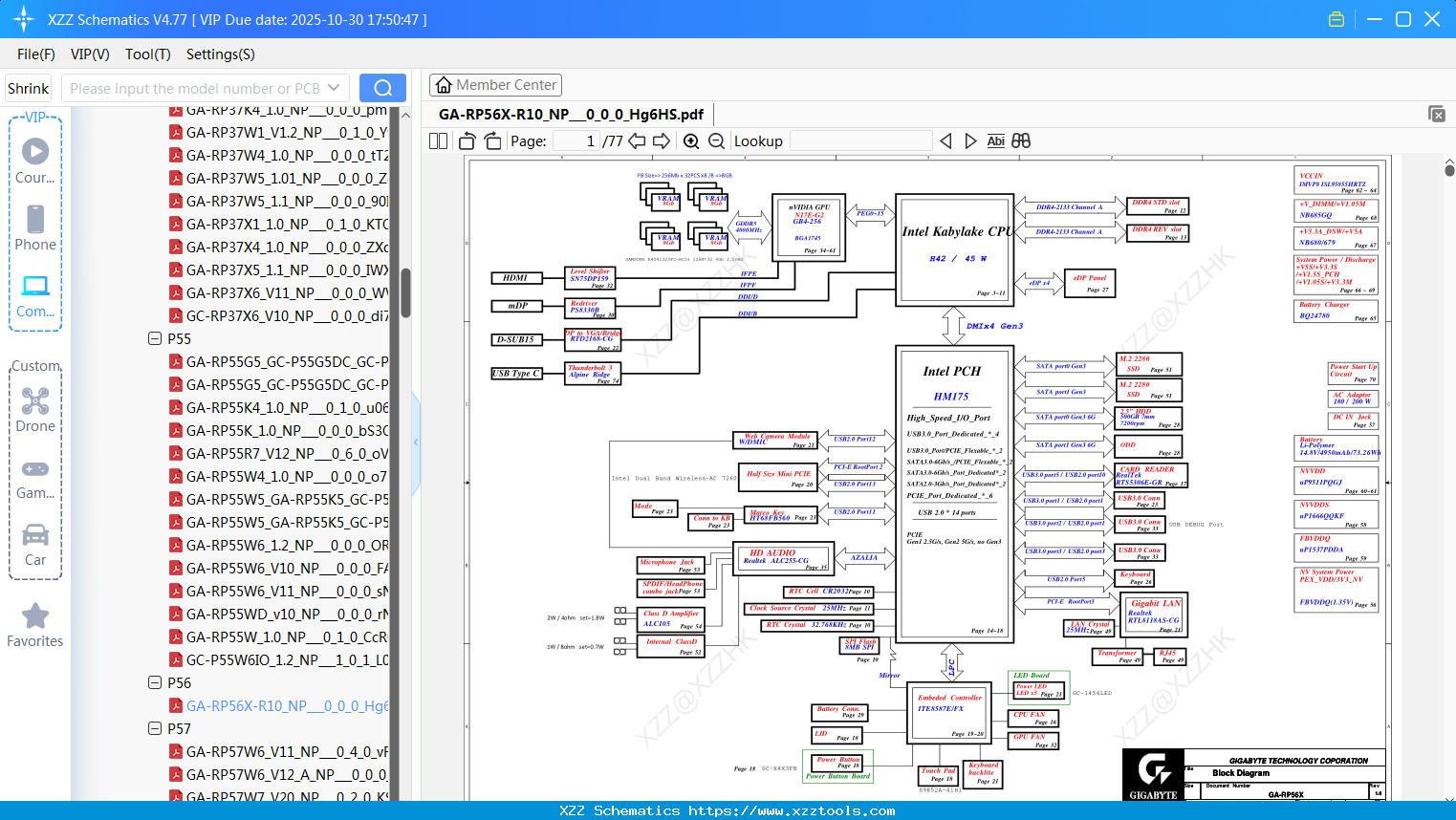Collapse the P56 tree node
1456x820 pixels.
155,682
